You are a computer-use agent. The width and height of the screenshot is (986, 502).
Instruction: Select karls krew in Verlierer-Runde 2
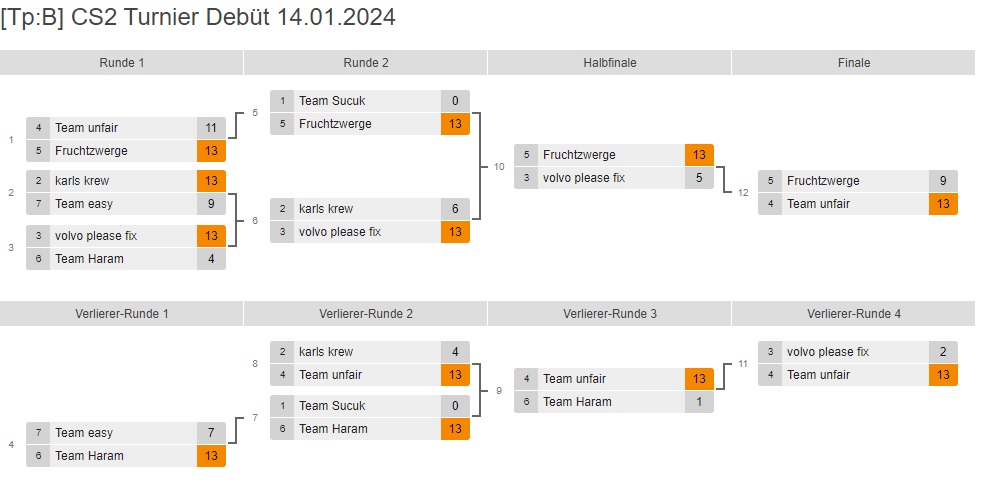326,352
